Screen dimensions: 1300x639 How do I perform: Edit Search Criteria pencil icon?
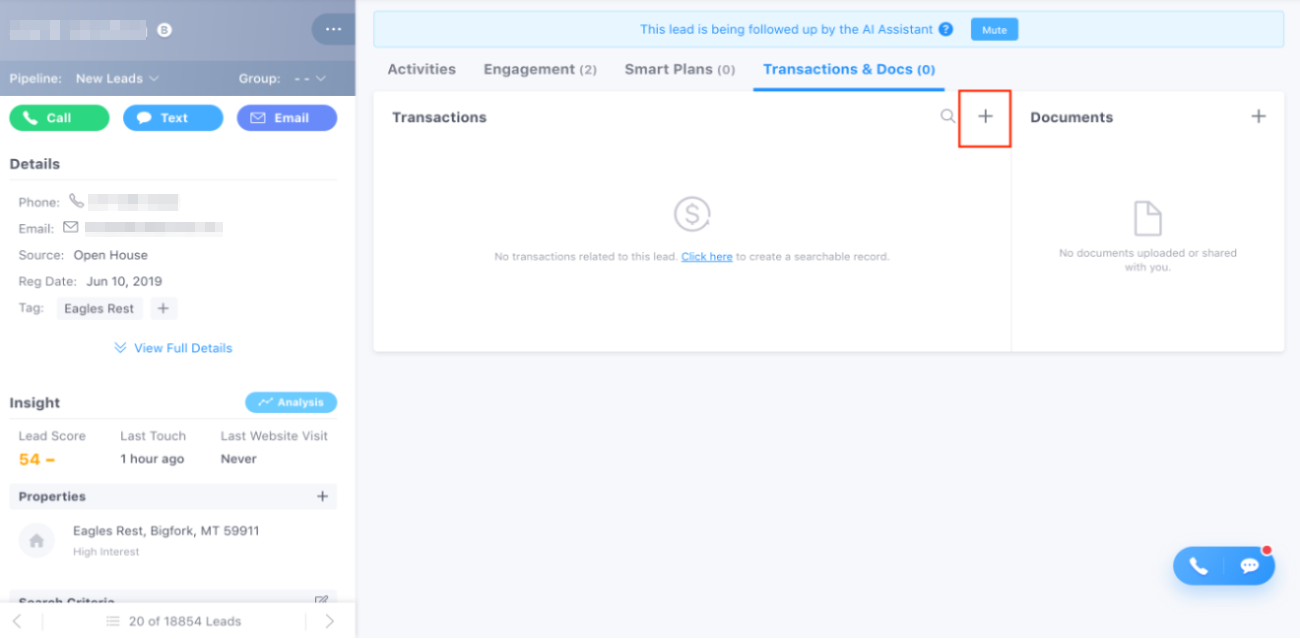coord(321,602)
